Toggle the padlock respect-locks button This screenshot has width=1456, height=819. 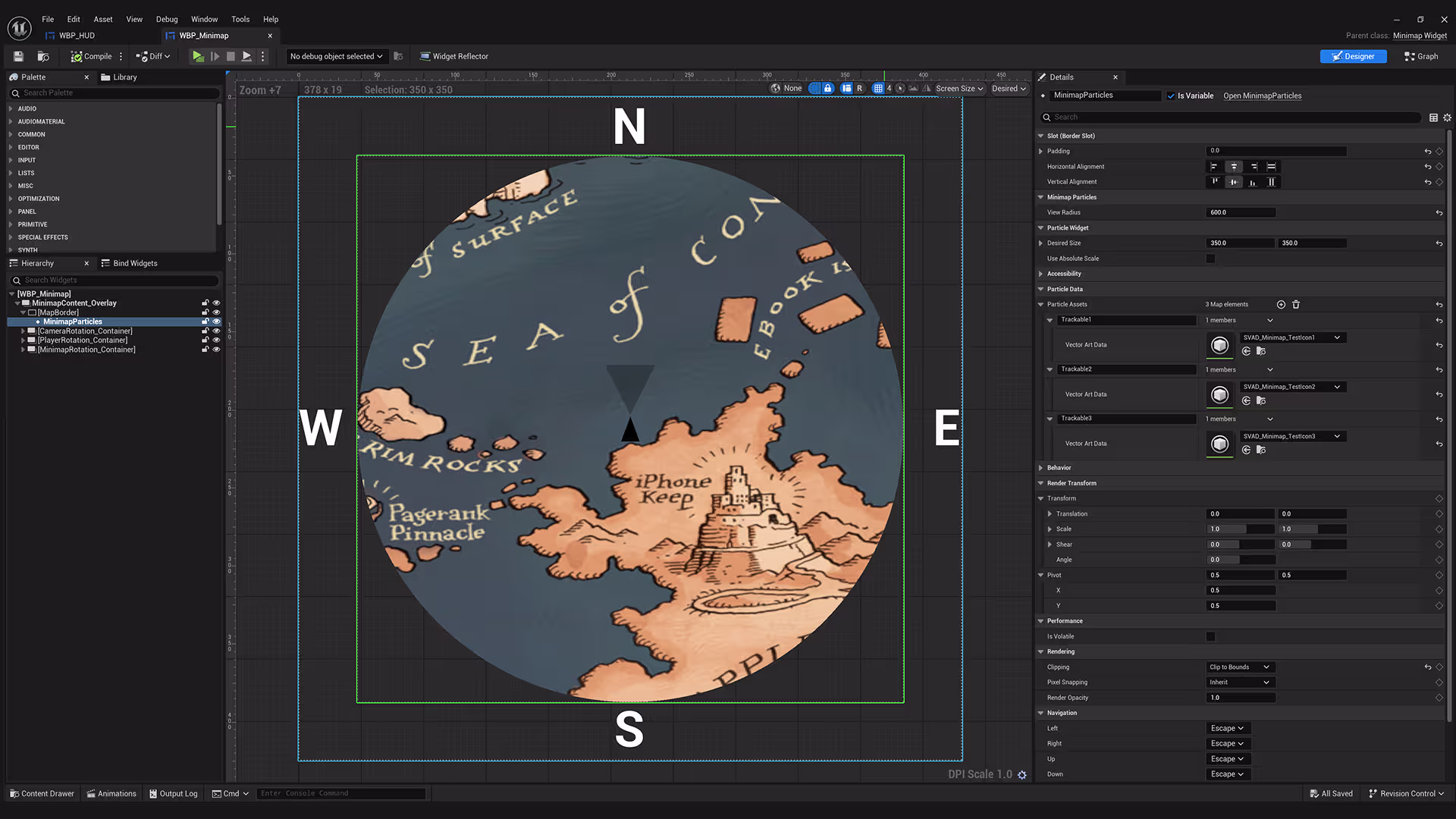(828, 88)
